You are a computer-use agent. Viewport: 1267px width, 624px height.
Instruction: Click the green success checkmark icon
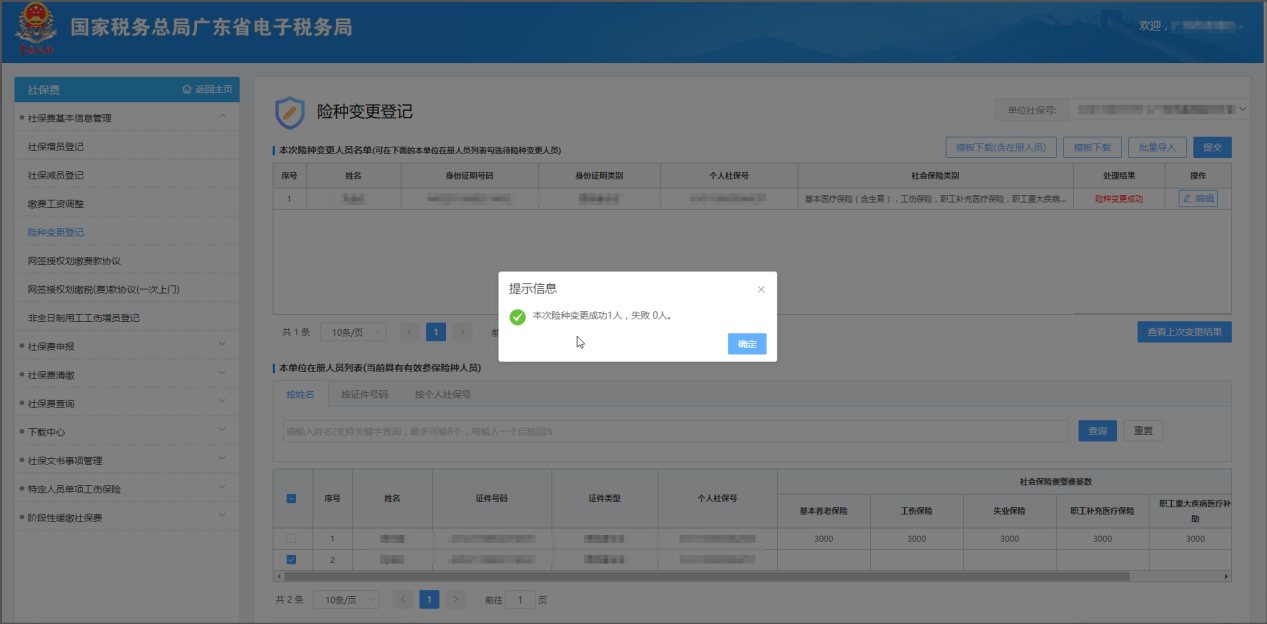click(517, 317)
